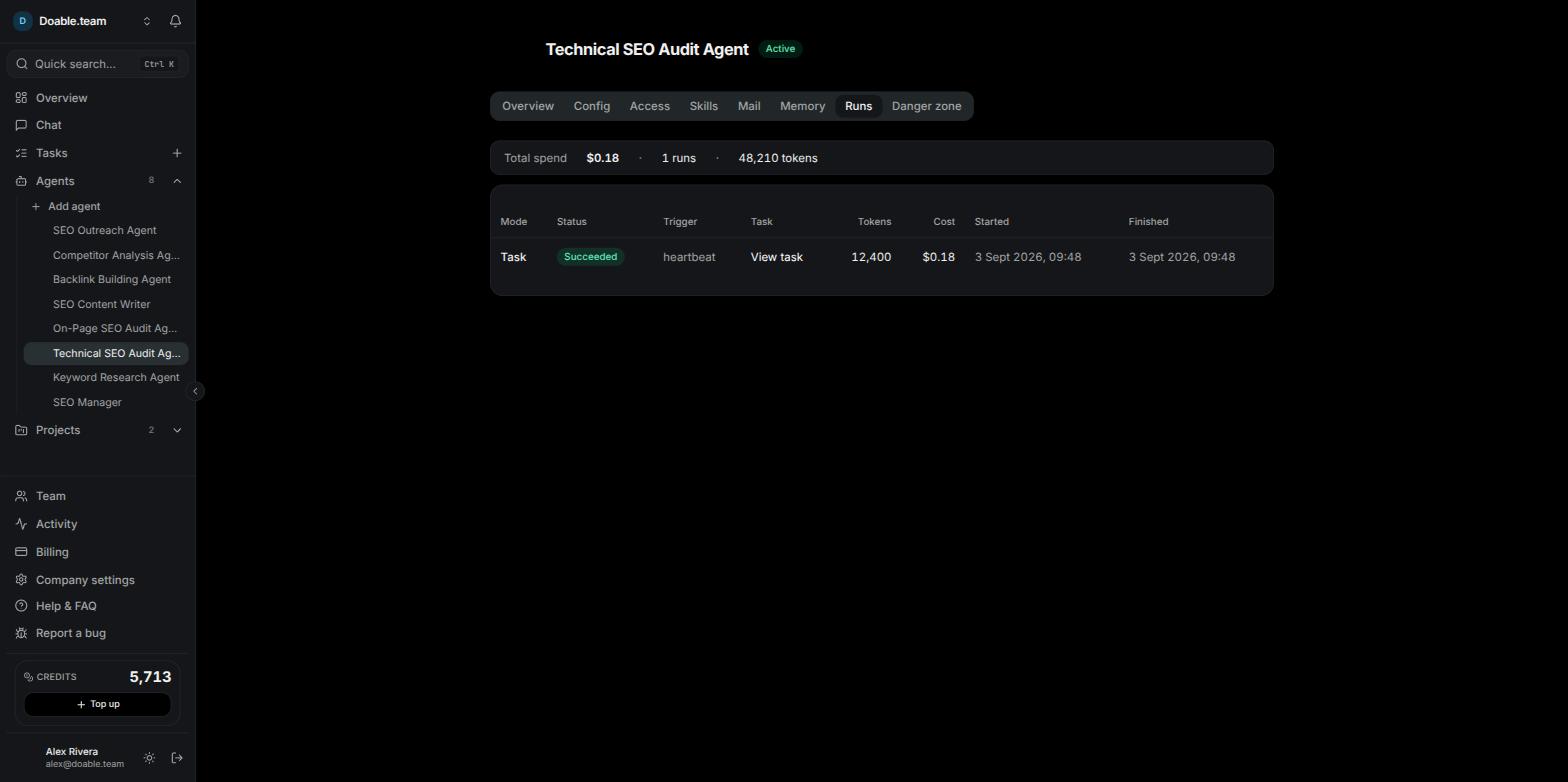Click the heartbeat trigger cell
The image size is (1568, 782).
click(x=689, y=257)
